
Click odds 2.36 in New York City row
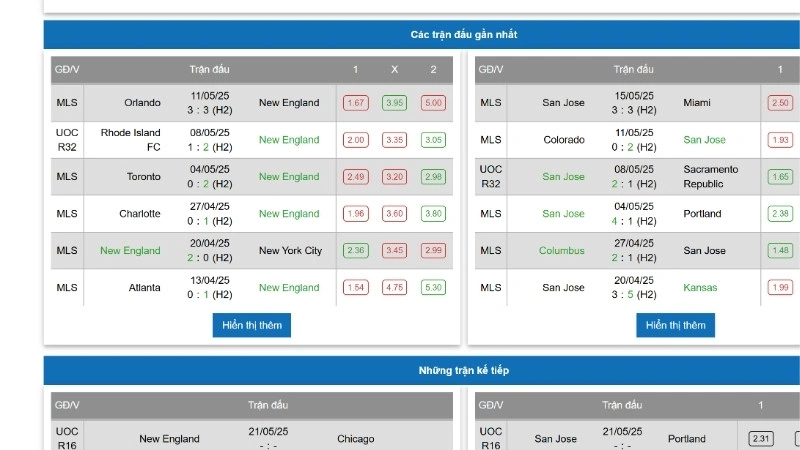pos(356,250)
